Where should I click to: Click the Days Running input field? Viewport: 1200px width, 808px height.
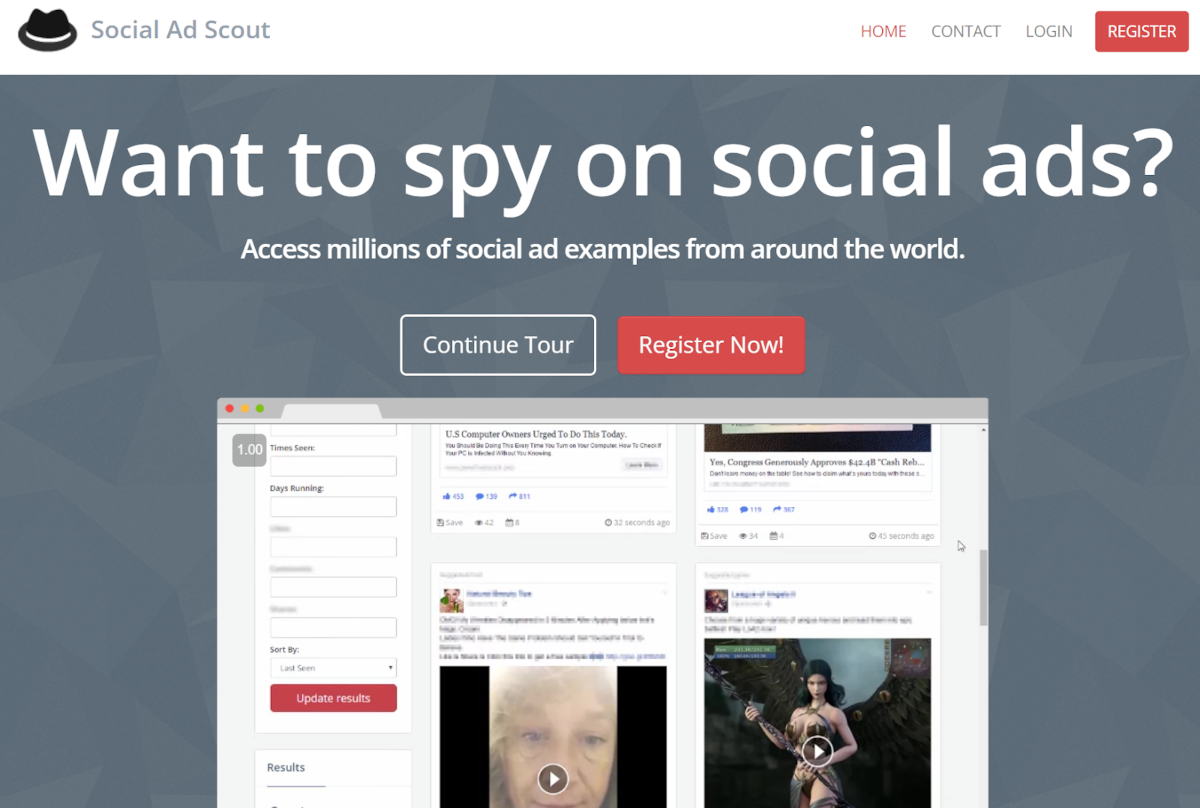point(333,507)
